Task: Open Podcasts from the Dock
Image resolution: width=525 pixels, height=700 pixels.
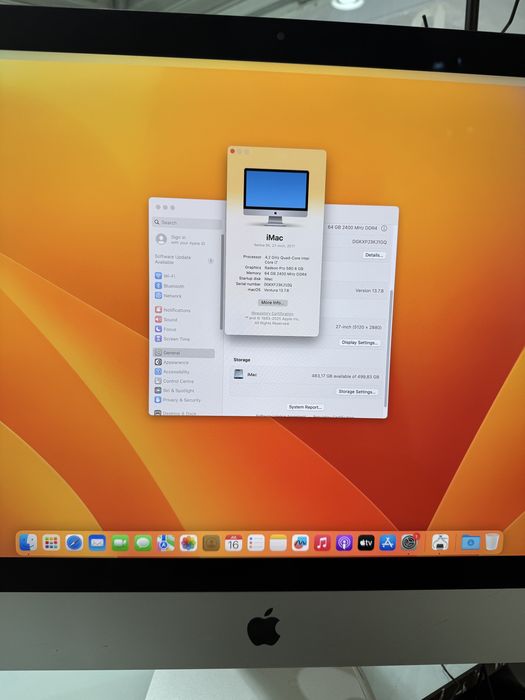Action: tap(344, 543)
